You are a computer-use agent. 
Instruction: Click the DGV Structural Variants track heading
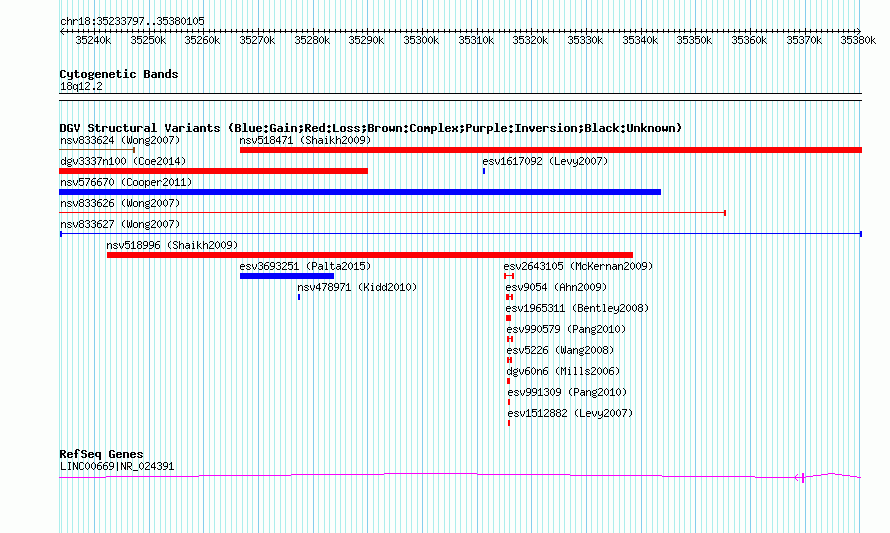pyautogui.click(x=371, y=128)
